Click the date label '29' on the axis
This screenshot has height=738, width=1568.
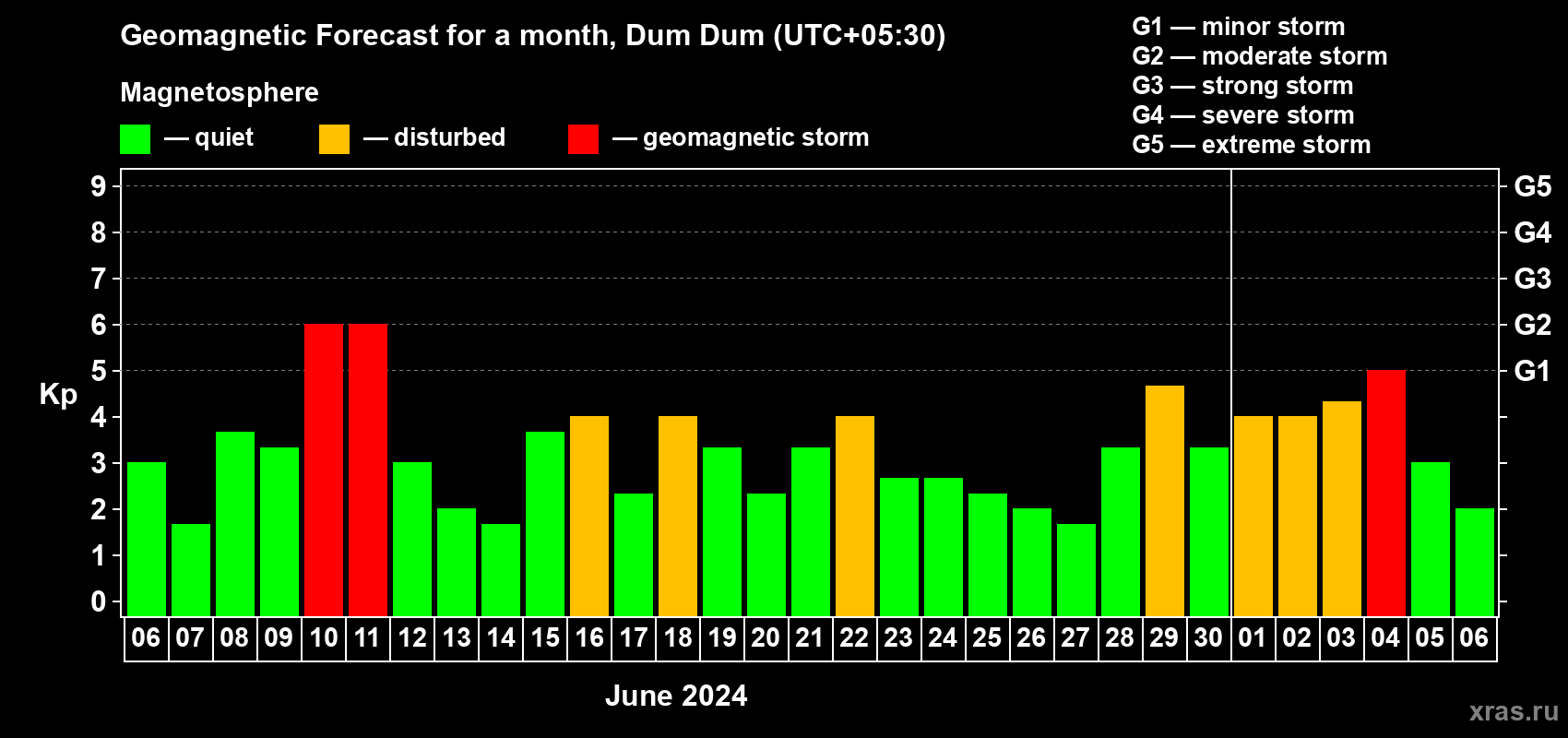[x=1165, y=637]
